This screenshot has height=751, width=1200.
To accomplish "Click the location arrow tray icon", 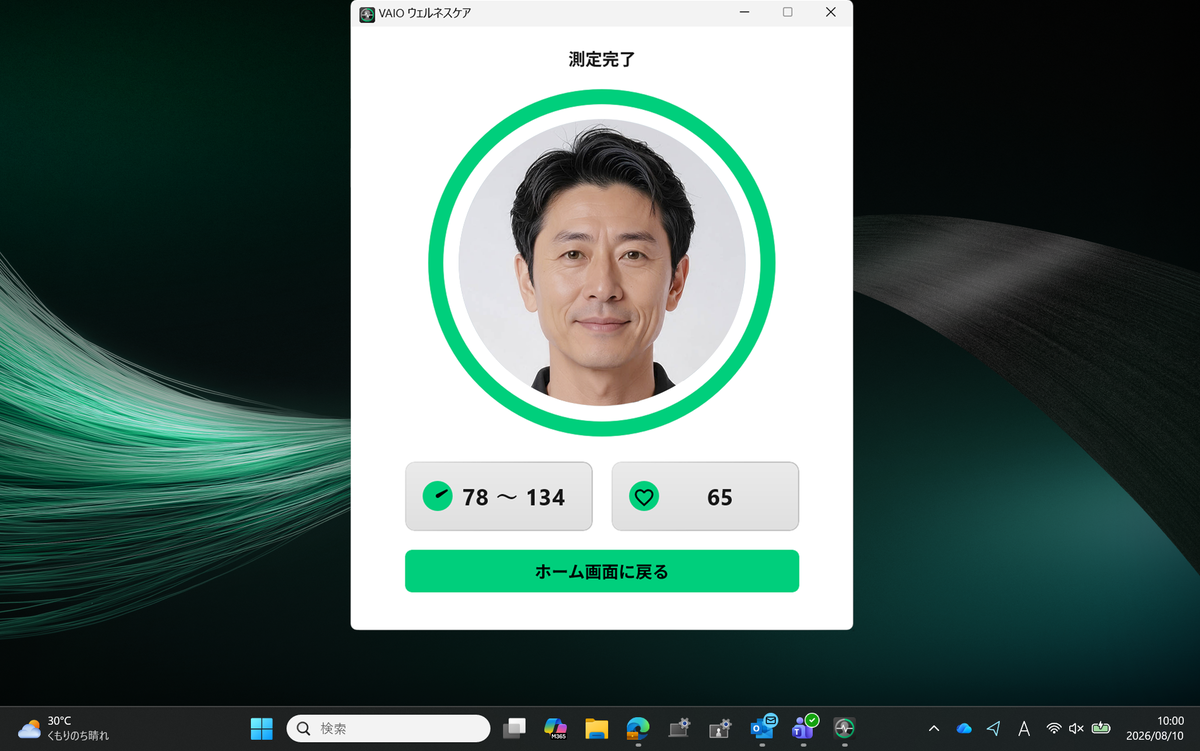I will (993, 728).
